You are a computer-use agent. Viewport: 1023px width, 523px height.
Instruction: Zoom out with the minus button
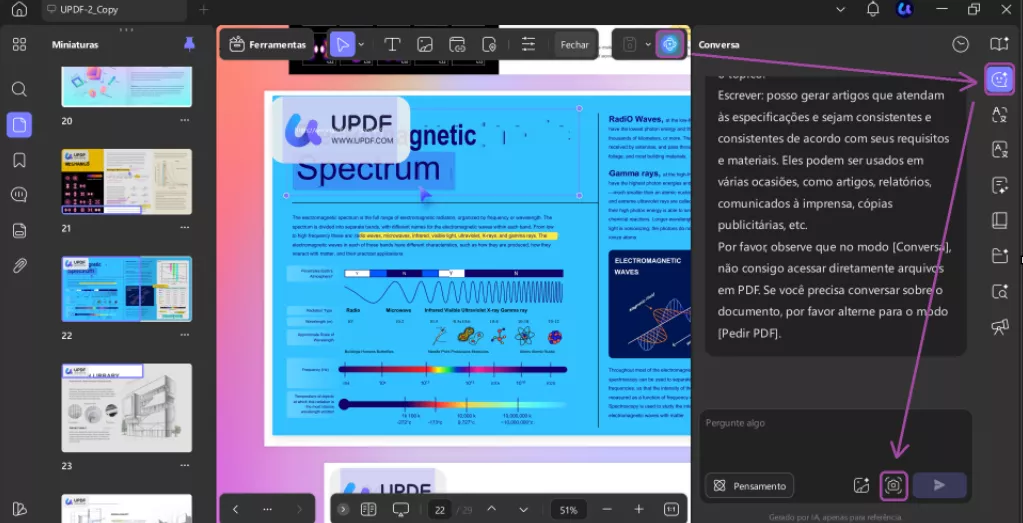point(607,509)
